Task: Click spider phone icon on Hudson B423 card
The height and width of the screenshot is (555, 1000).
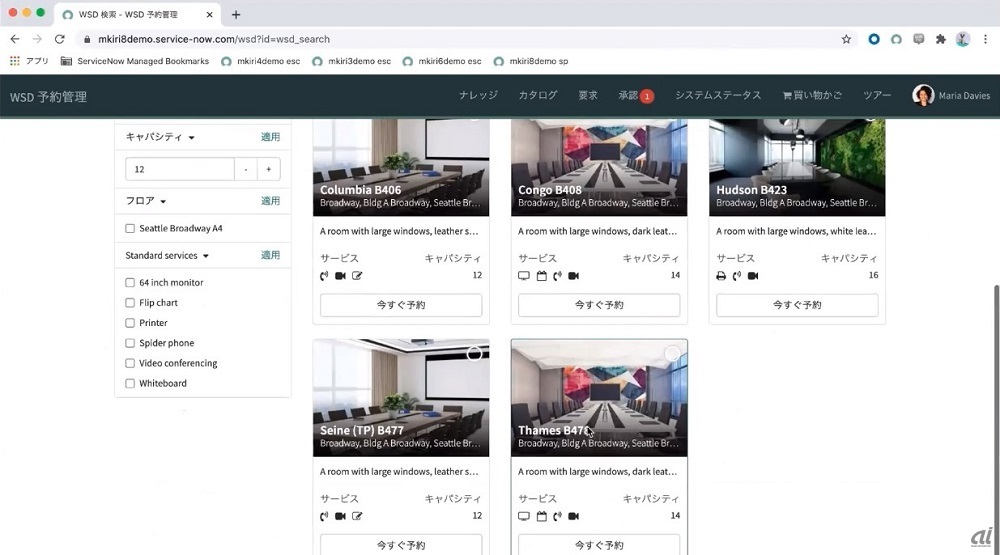Action: pos(737,276)
